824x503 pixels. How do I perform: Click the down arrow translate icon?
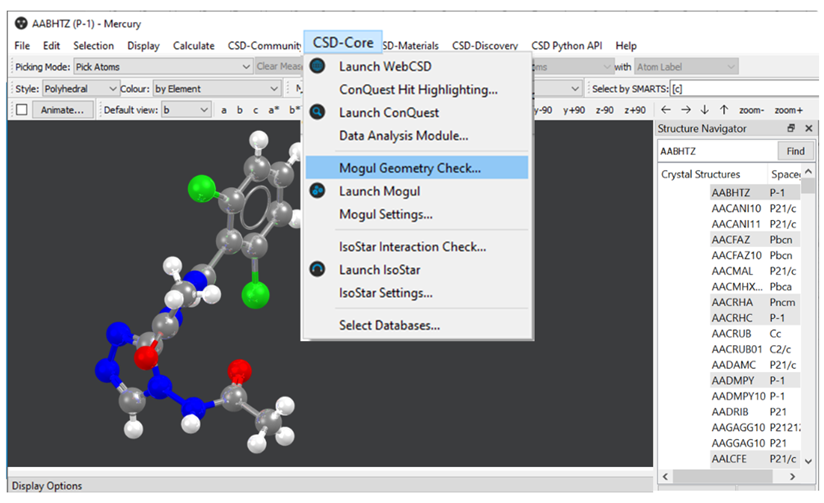(x=704, y=110)
